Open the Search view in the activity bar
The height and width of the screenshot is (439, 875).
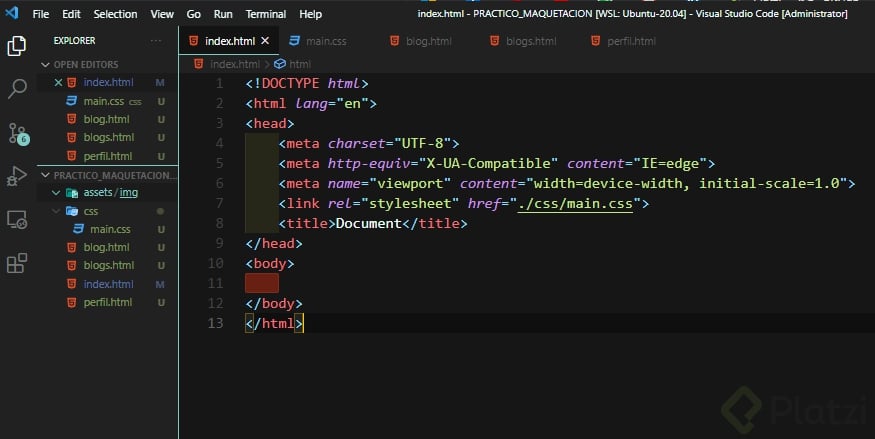[x=17, y=88]
